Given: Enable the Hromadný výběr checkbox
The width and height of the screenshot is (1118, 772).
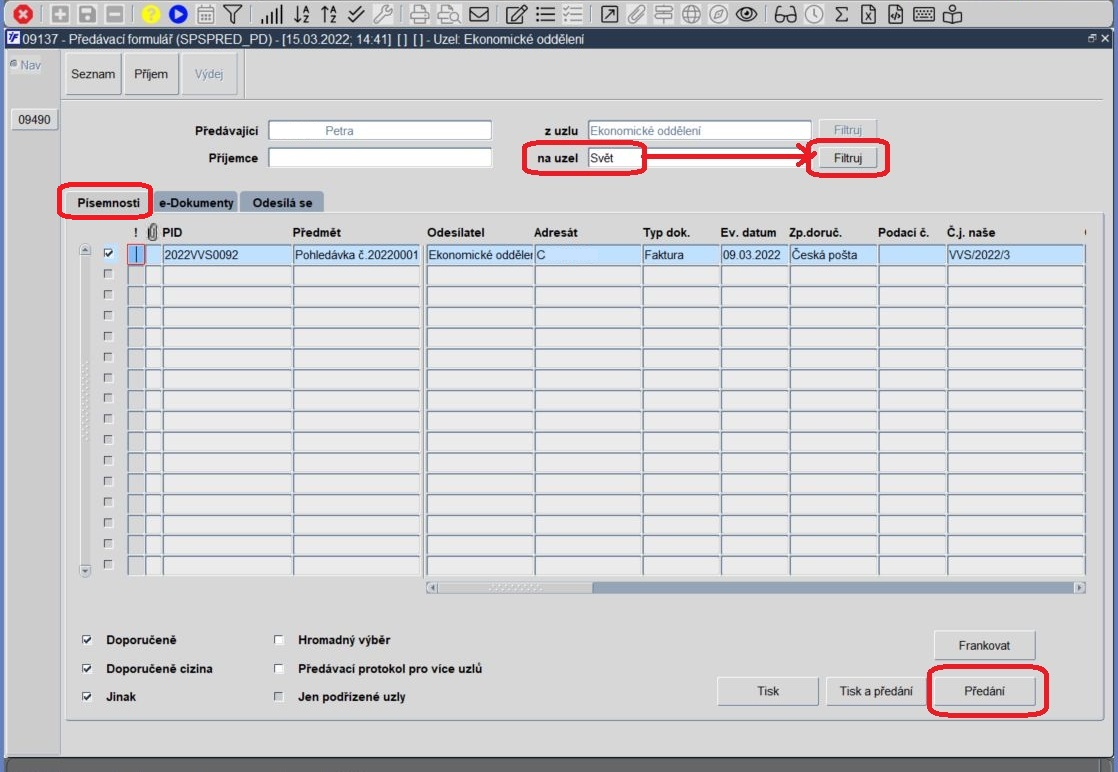Looking at the screenshot, I should [279, 639].
